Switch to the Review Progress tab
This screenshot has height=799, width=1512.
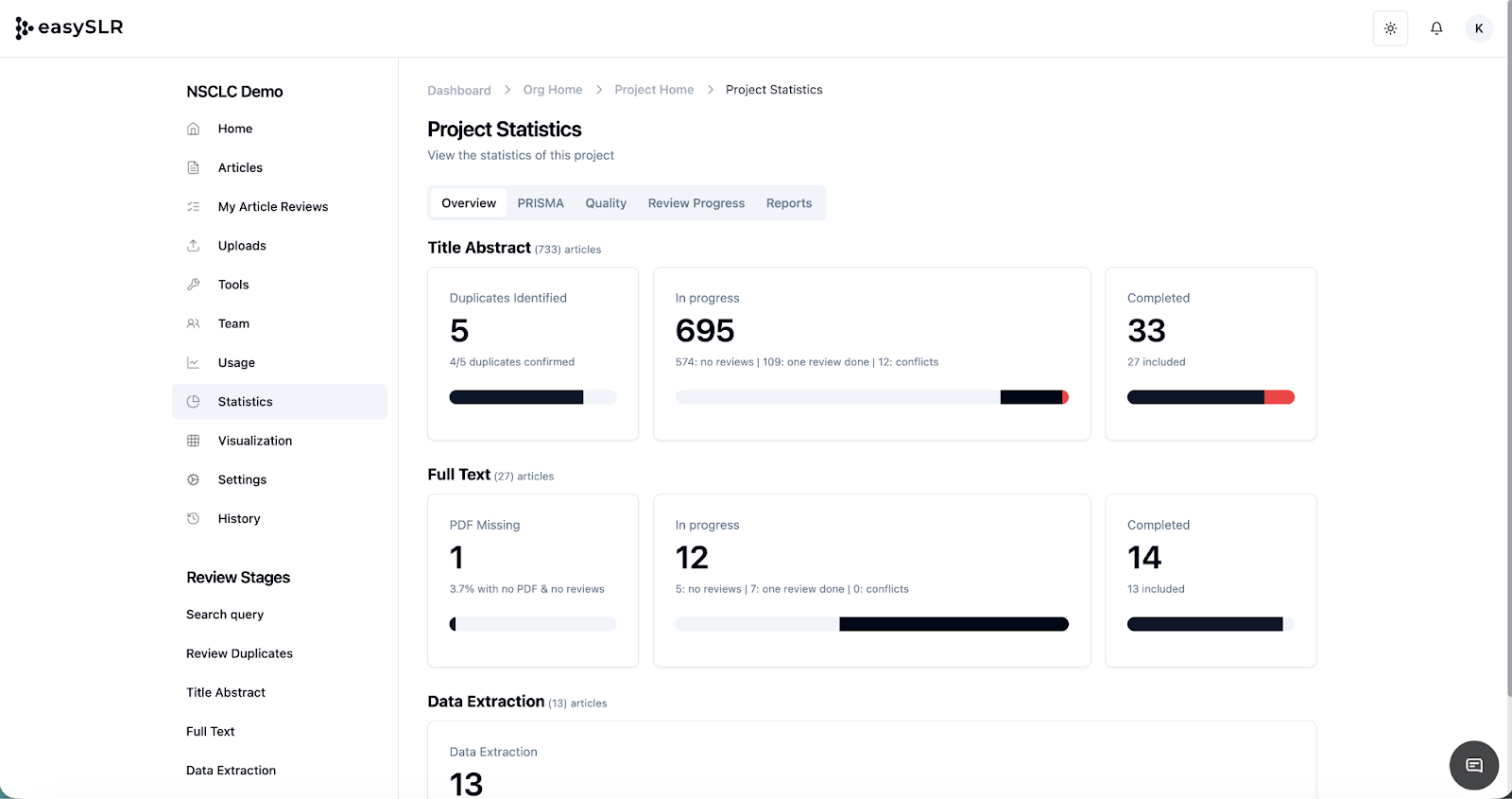click(x=696, y=203)
